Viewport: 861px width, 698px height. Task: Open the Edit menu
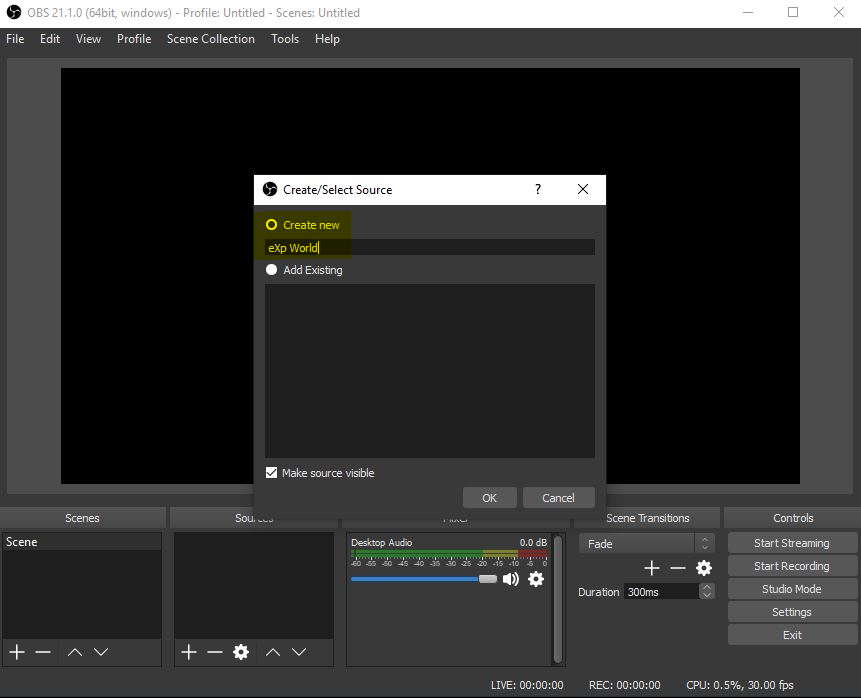pyautogui.click(x=50, y=39)
